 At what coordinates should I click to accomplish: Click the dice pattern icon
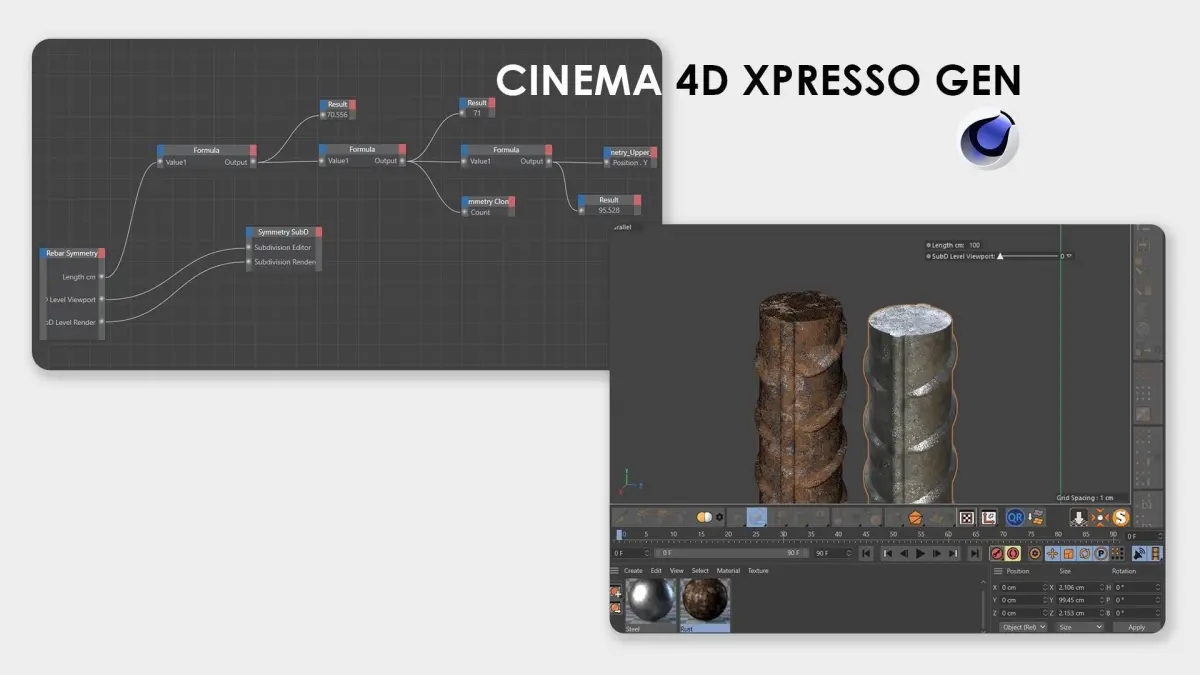pyautogui.click(x=967, y=518)
